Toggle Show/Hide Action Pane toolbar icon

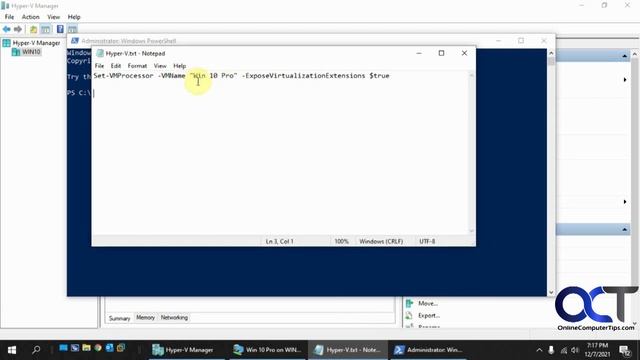[72, 29]
